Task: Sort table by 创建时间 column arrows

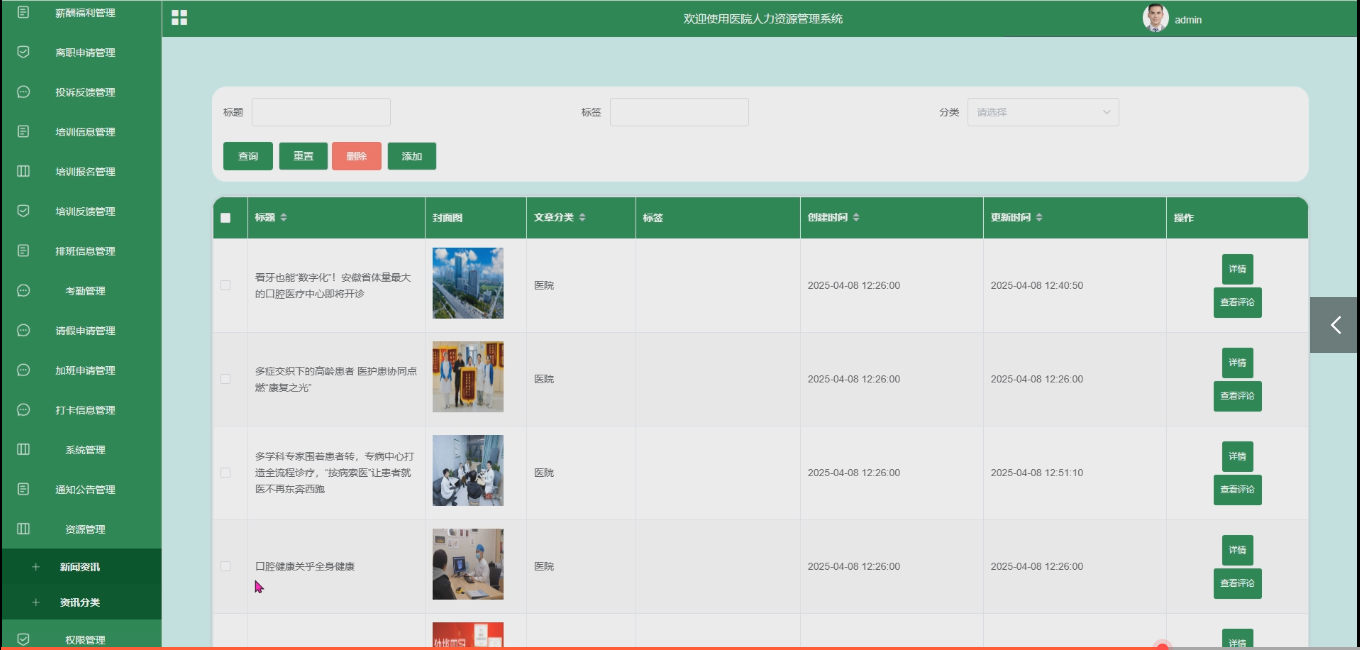Action: coord(856,218)
